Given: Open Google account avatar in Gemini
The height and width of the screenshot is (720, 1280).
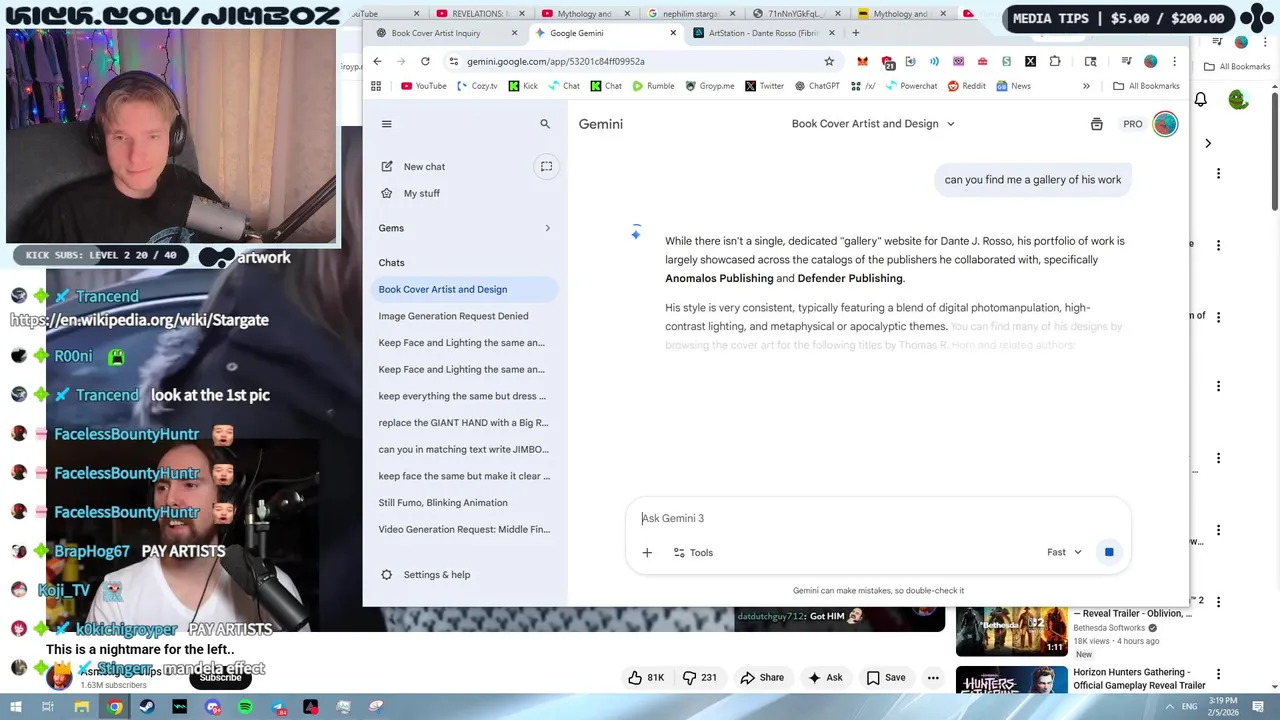Looking at the screenshot, I should 1165,124.
